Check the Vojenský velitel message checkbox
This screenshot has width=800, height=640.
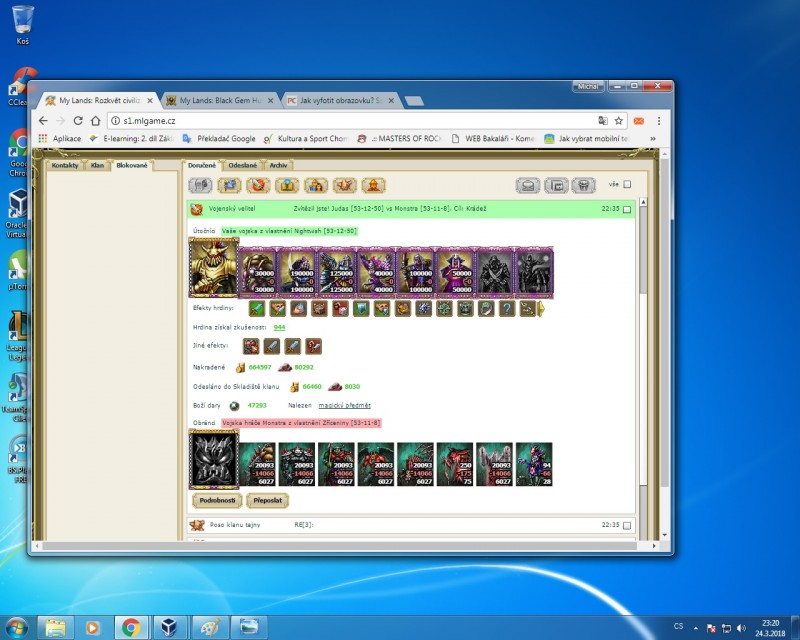tap(627, 210)
